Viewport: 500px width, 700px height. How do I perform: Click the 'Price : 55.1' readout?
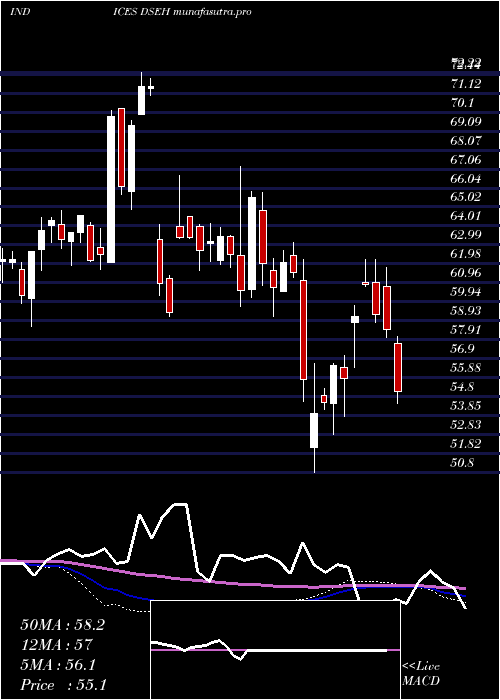[63, 685]
